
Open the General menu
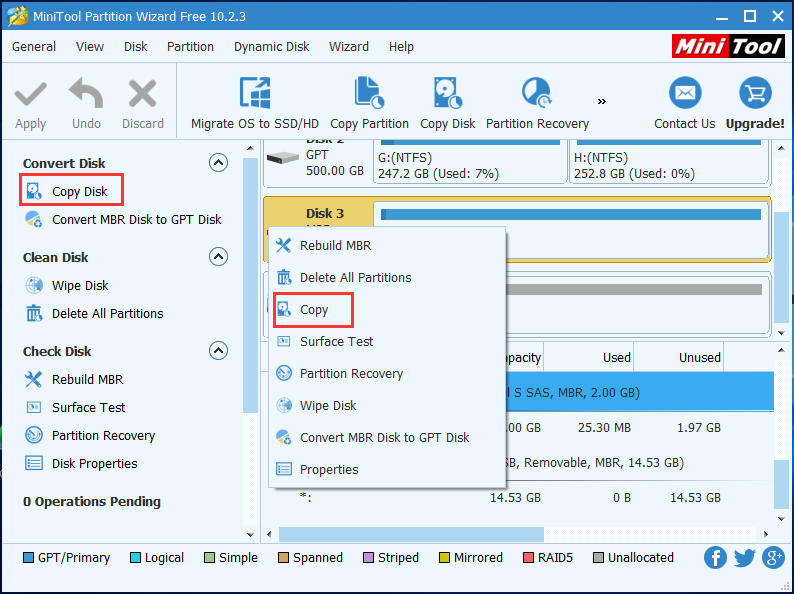[34, 47]
